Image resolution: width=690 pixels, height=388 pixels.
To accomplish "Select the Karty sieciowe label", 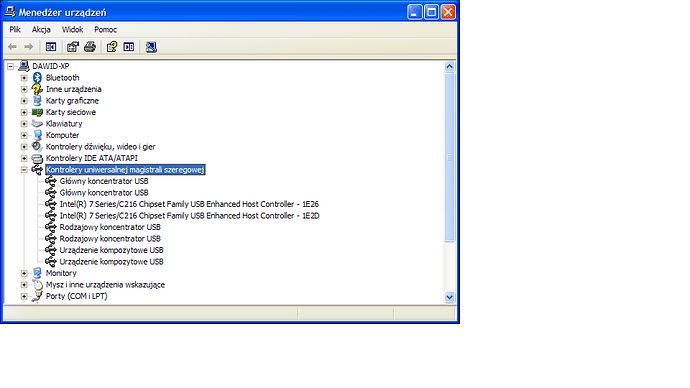I will click(x=71, y=112).
